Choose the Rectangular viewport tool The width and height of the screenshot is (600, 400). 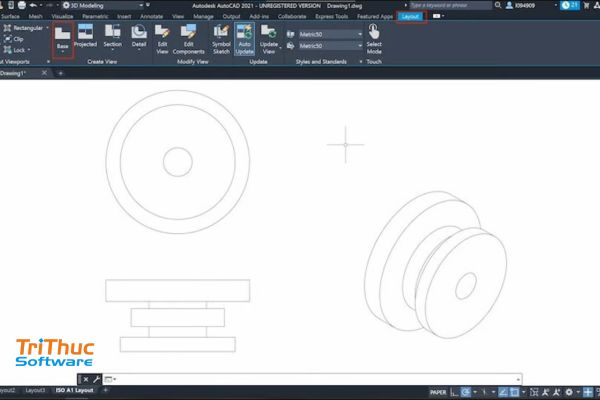click(x=23, y=28)
